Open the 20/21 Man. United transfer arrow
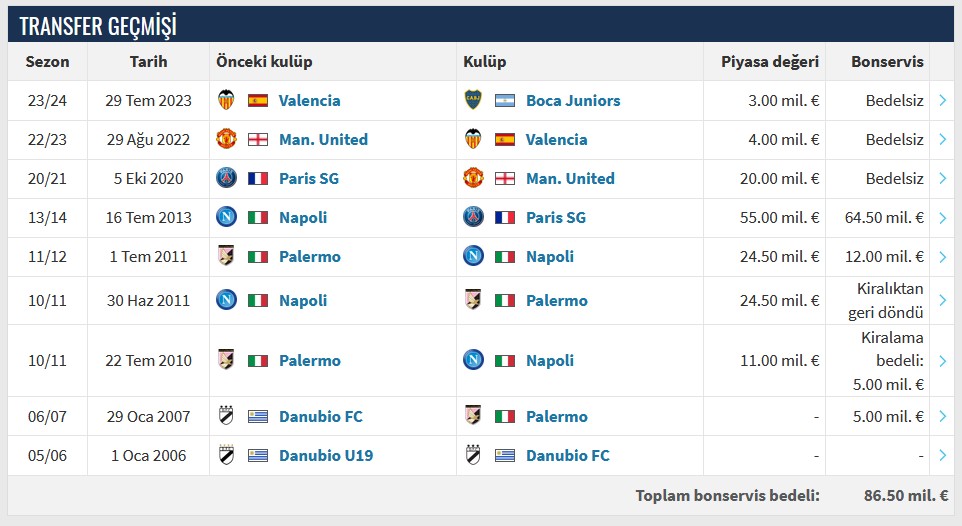The image size is (962, 526). (943, 178)
